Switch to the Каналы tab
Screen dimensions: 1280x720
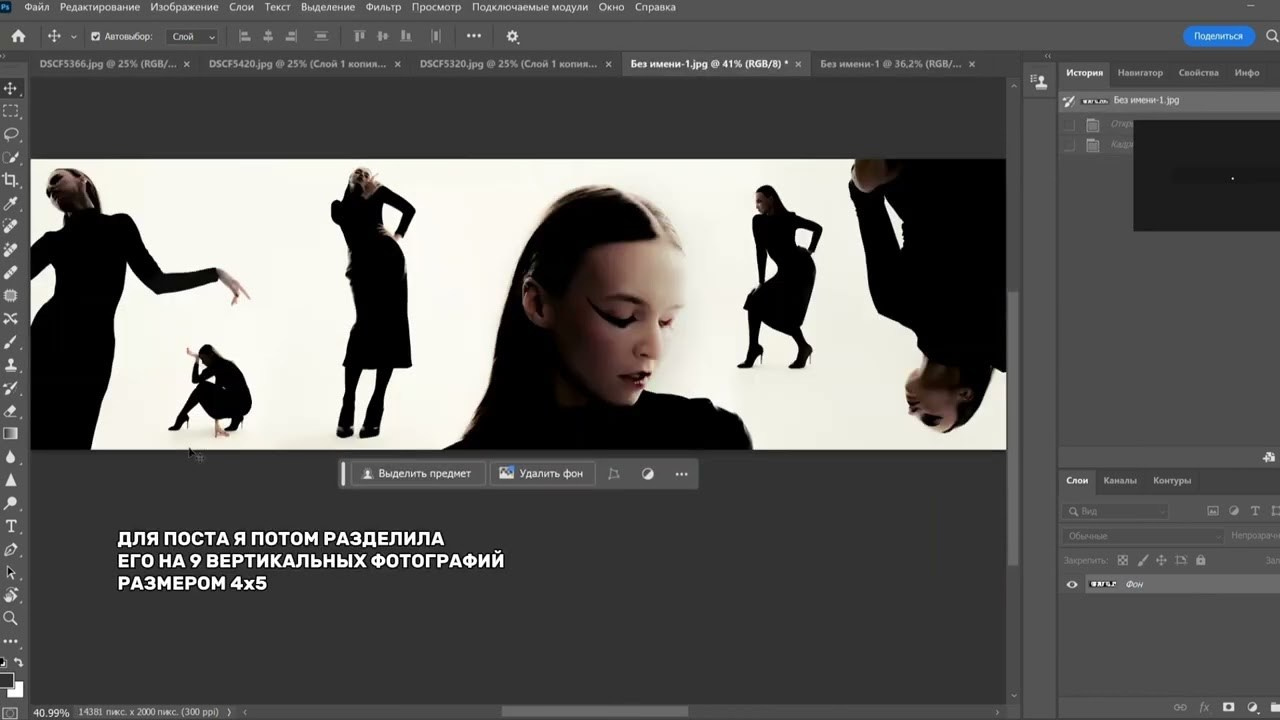(1119, 480)
